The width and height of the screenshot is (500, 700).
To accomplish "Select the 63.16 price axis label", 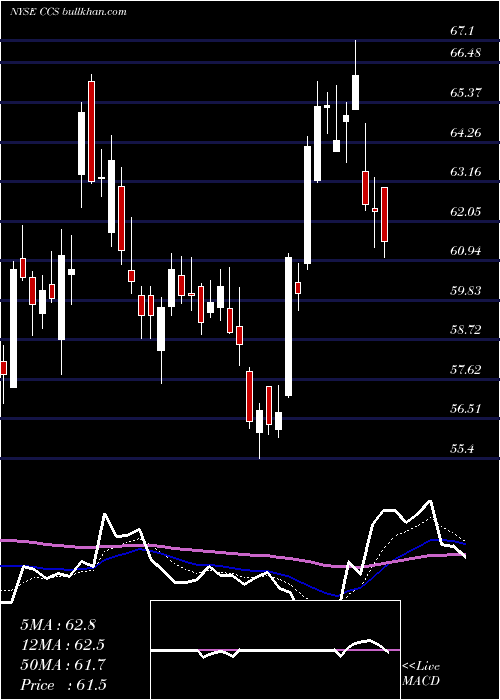I will tap(465, 171).
